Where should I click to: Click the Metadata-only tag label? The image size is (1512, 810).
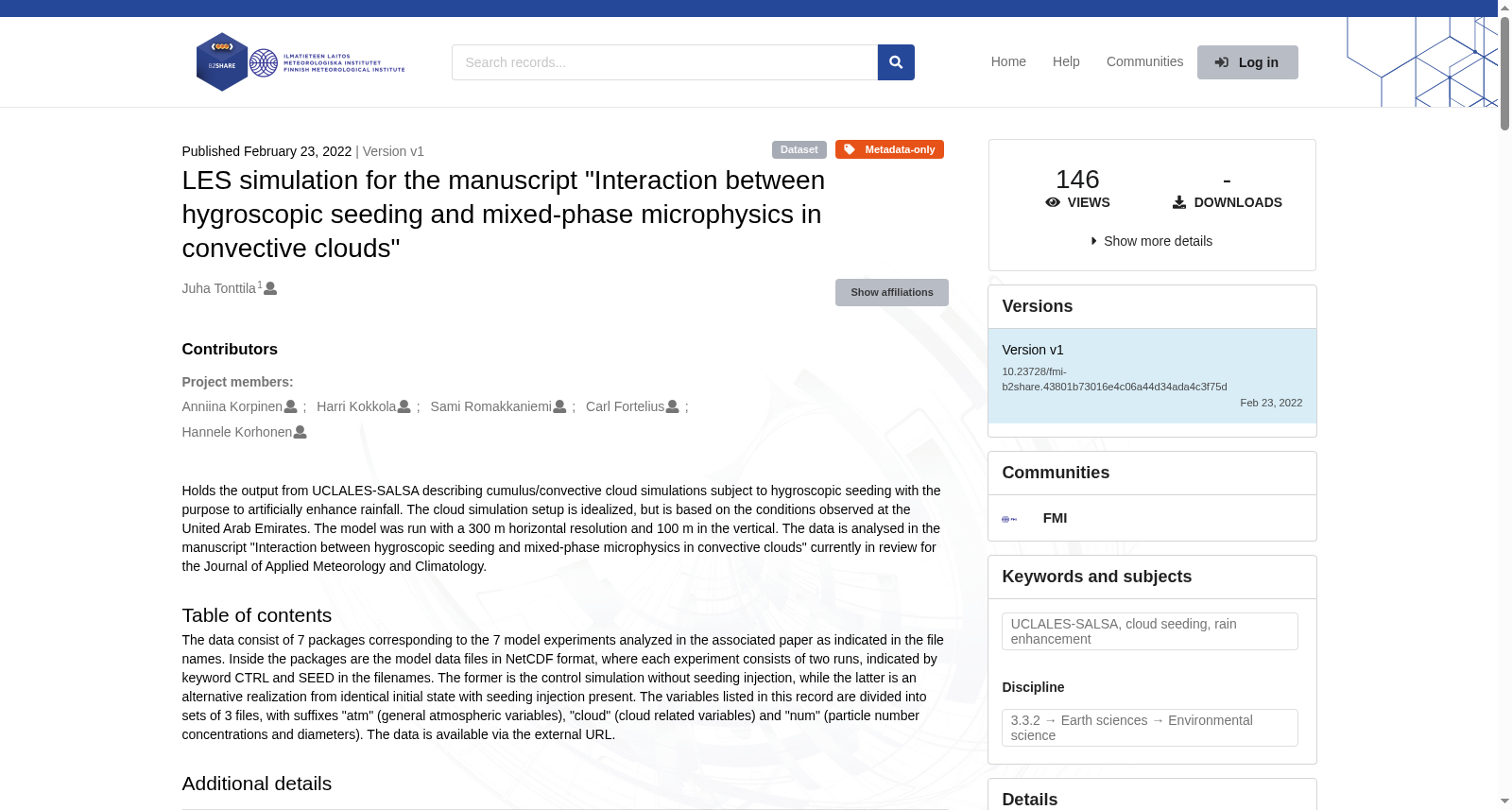click(x=889, y=149)
